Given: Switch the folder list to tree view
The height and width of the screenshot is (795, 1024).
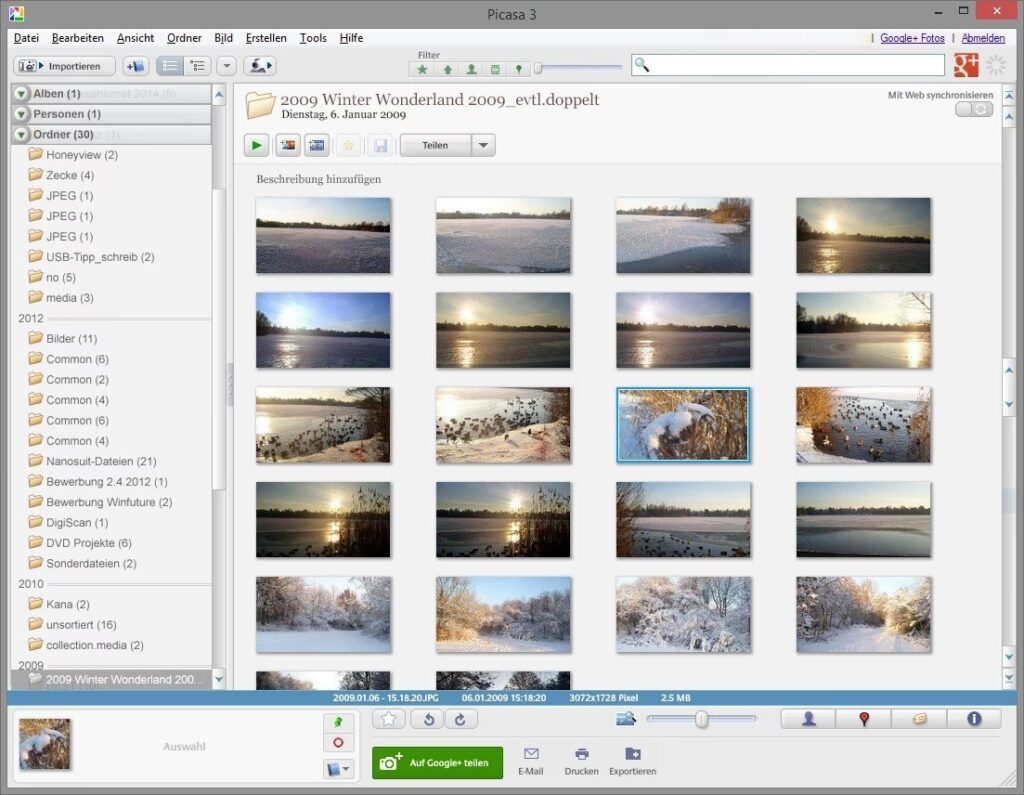Looking at the screenshot, I should coord(198,66).
